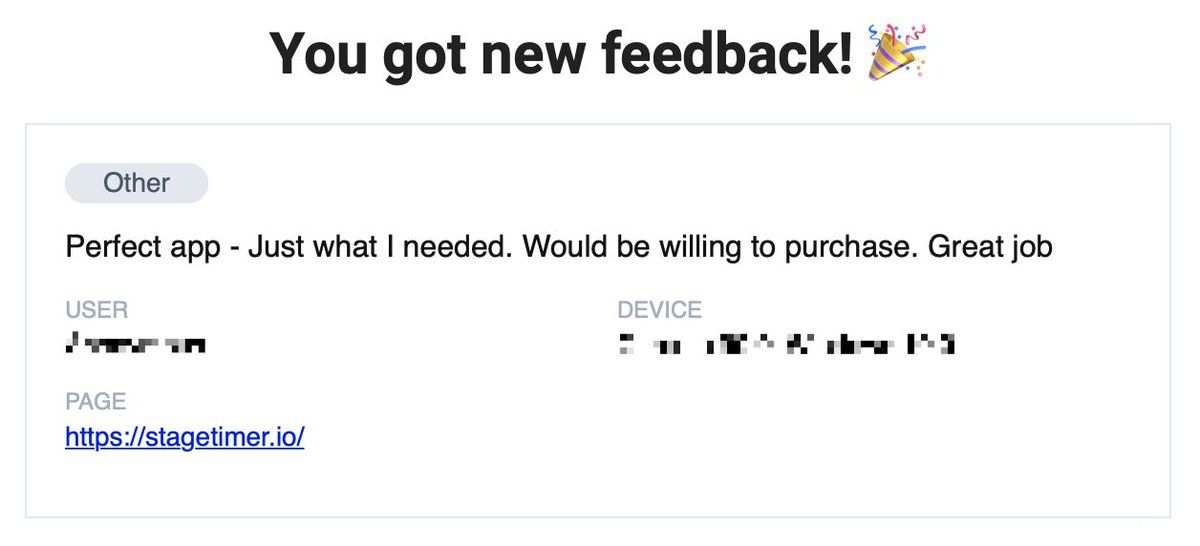Click the word 'got' in the heading
The image size is (1200, 546).
pyautogui.click(x=430, y=54)
